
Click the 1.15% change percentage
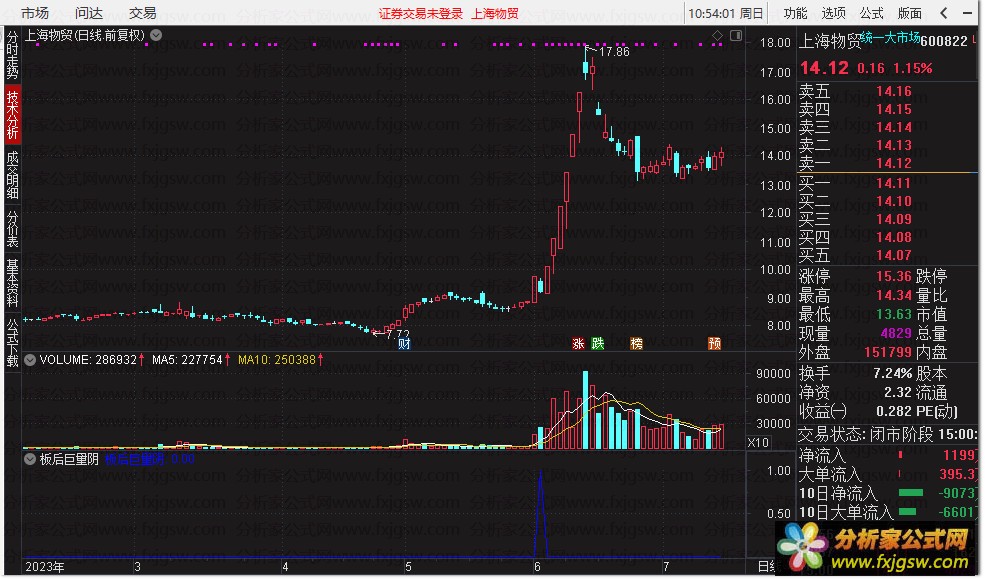coord(912,68)
